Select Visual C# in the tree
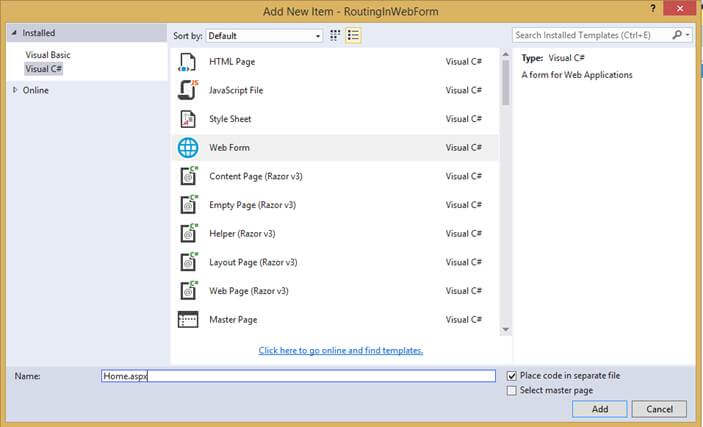Viewport: 703px width, 427px height. (43, 69)
